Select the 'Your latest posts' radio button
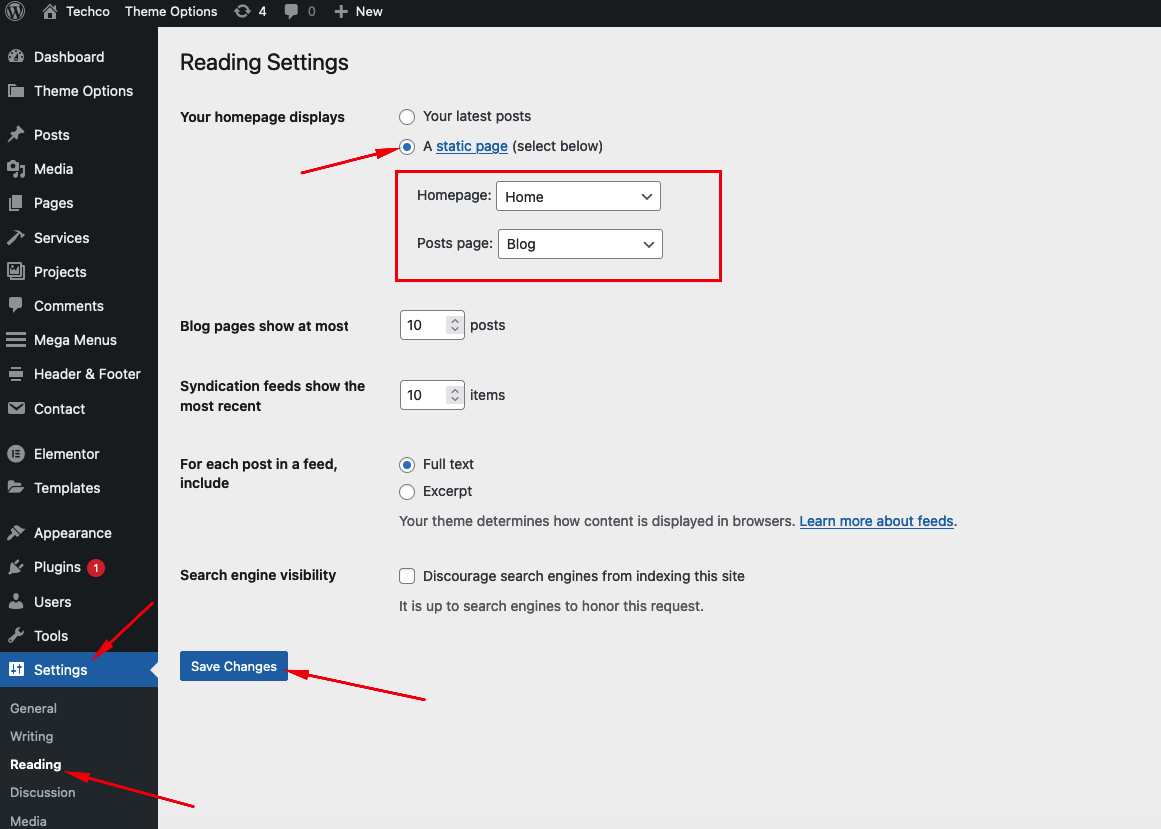 click(x=407, y=117)
